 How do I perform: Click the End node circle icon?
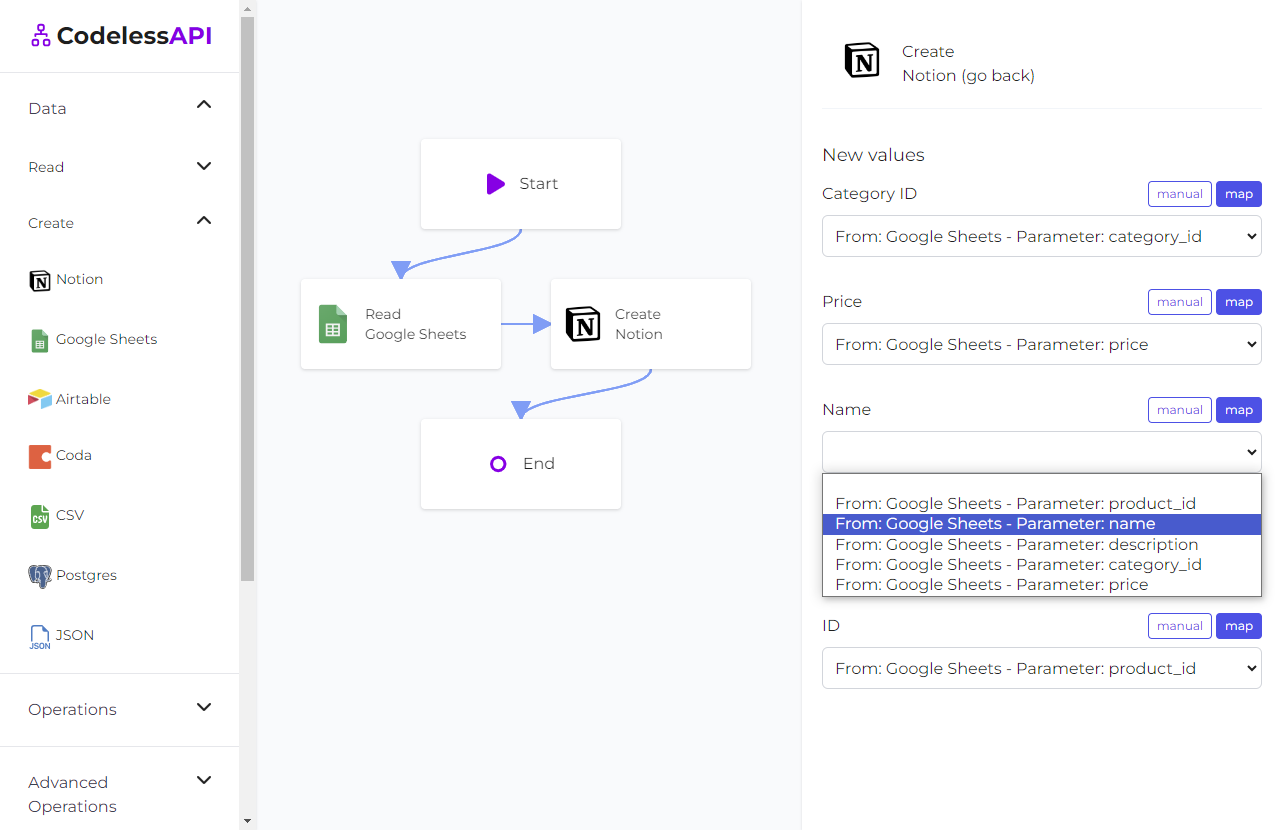[x=498, y=464]
